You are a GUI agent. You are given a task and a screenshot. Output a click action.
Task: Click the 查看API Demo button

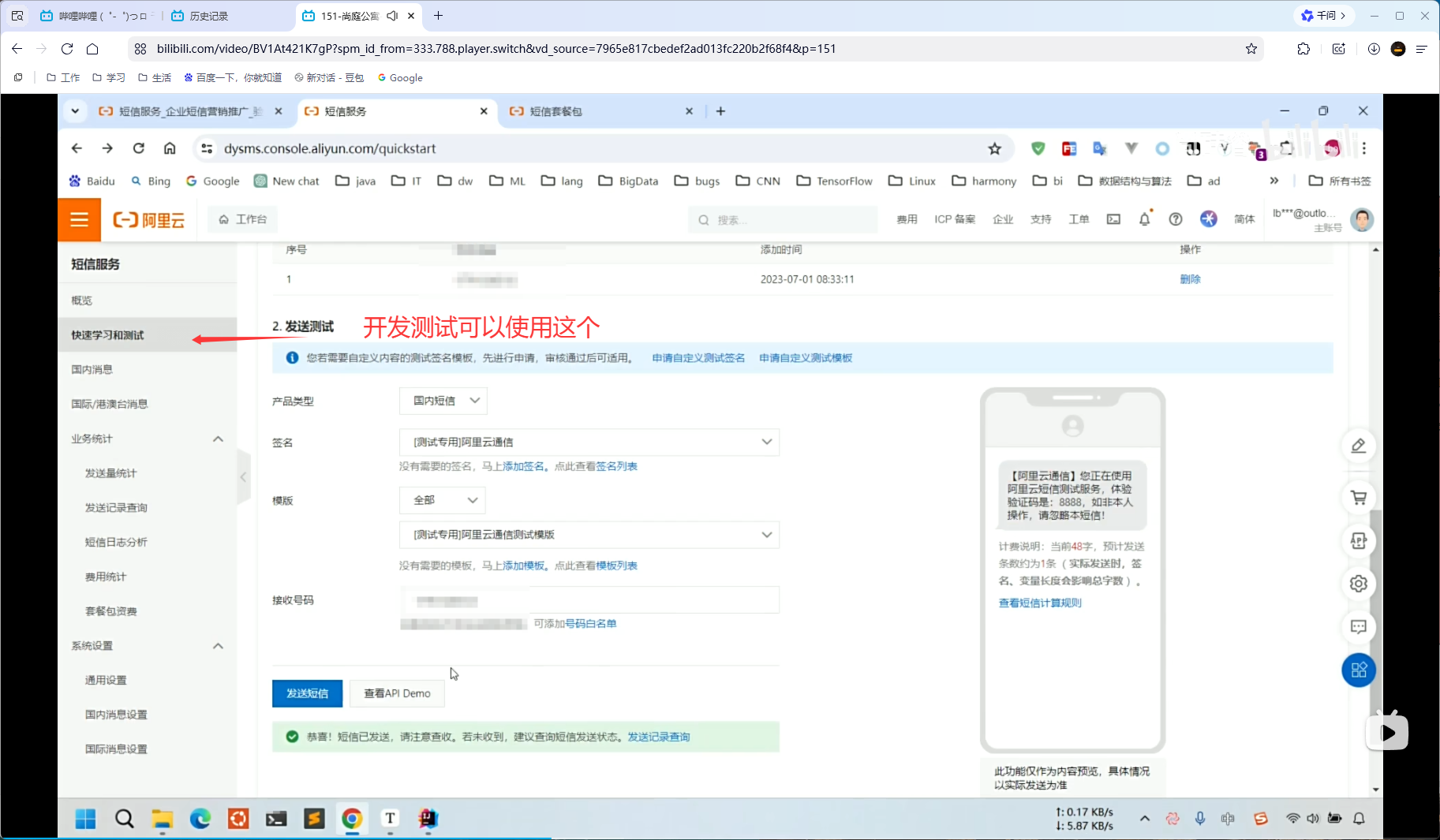pos(397,693)
